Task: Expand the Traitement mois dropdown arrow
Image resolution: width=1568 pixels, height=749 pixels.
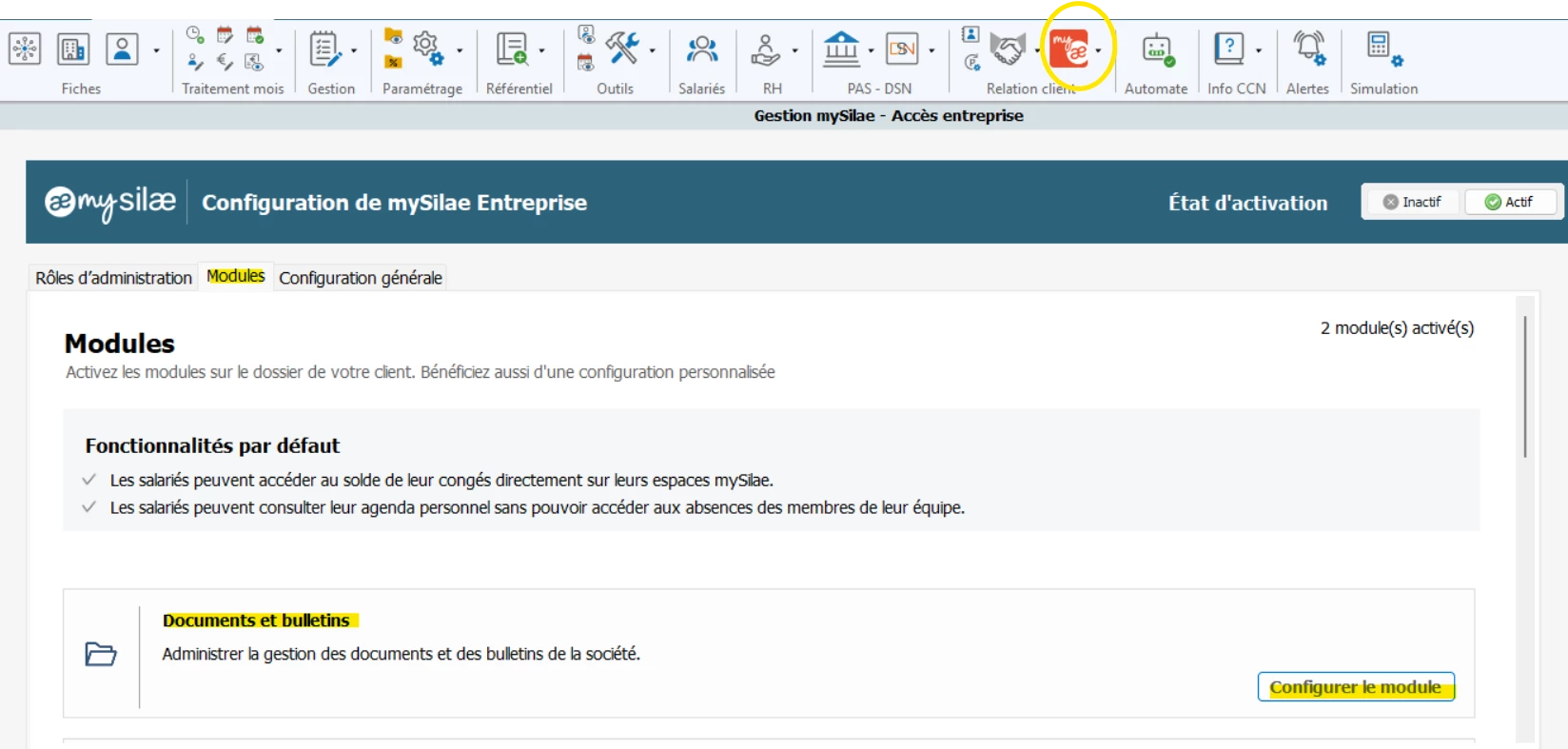Action: point(279,50)
